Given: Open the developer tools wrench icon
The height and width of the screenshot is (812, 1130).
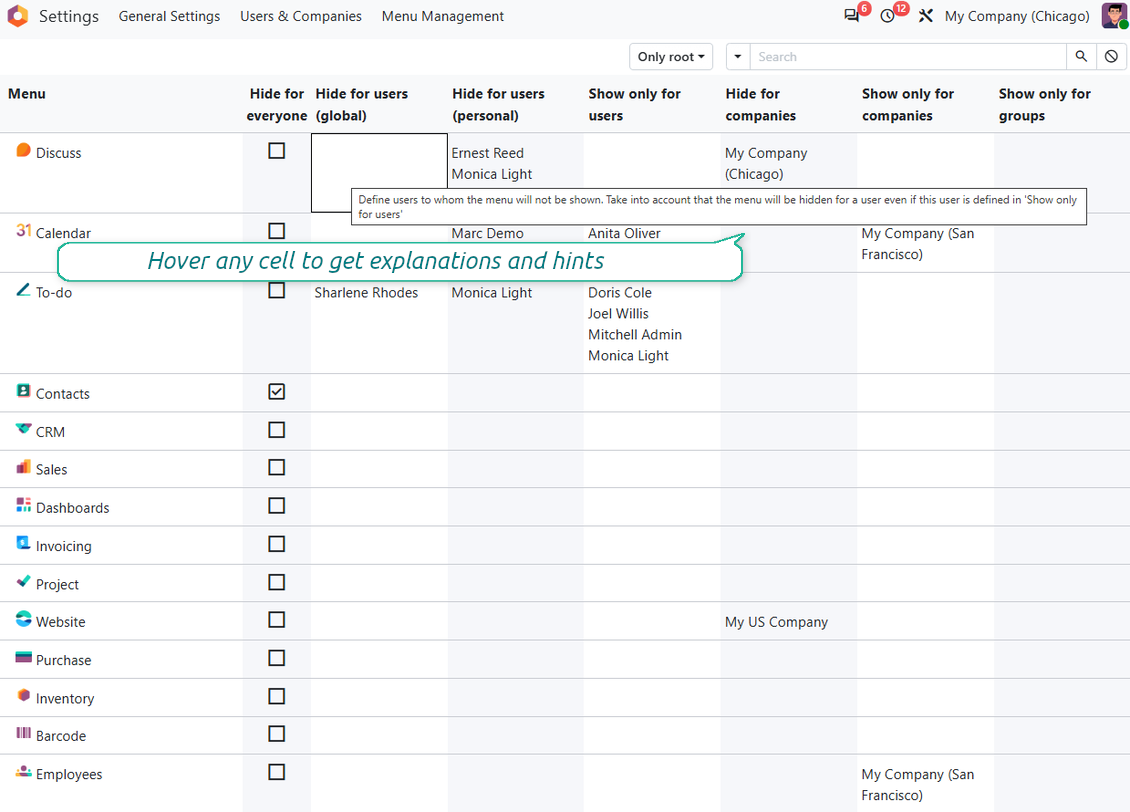Looking at the screenshot, I should 926,16.
